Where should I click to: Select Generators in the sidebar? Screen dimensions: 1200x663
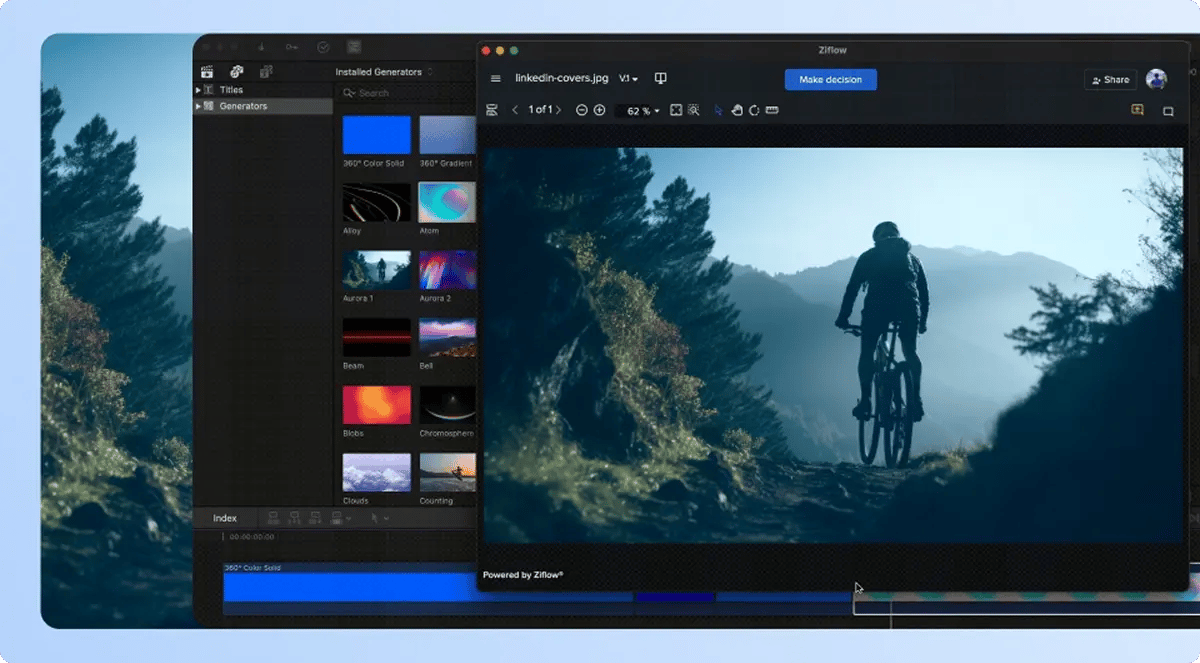coord(243,106)
